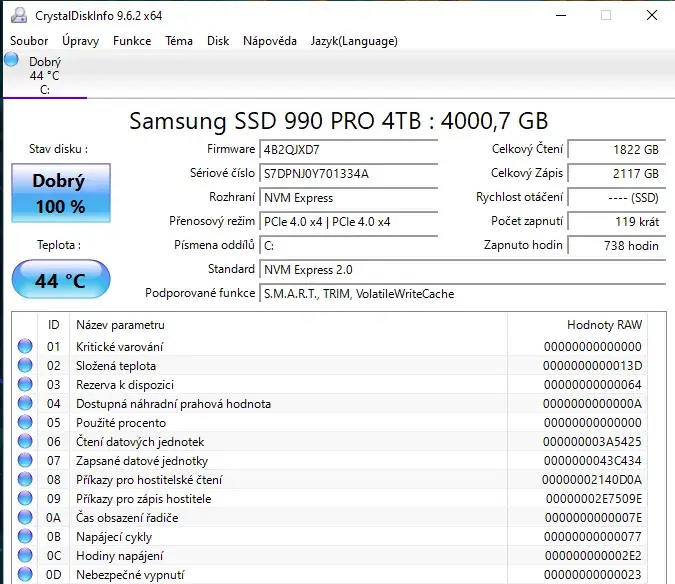Click the Počet zapnutí value 119 krát
Screen dimensions: 675x584
click(x=617, y=222)
